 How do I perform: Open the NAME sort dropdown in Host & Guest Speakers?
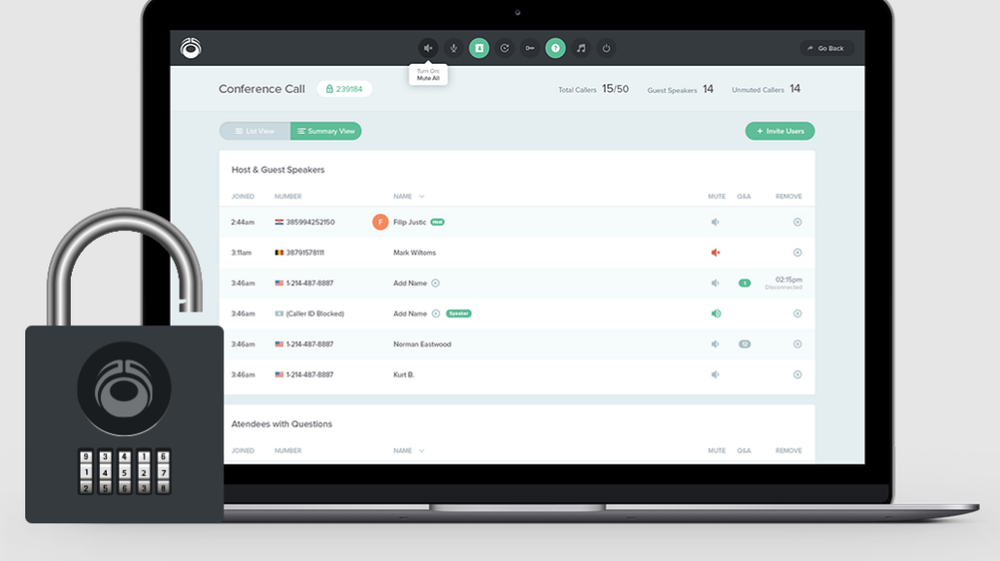[422, 196]
